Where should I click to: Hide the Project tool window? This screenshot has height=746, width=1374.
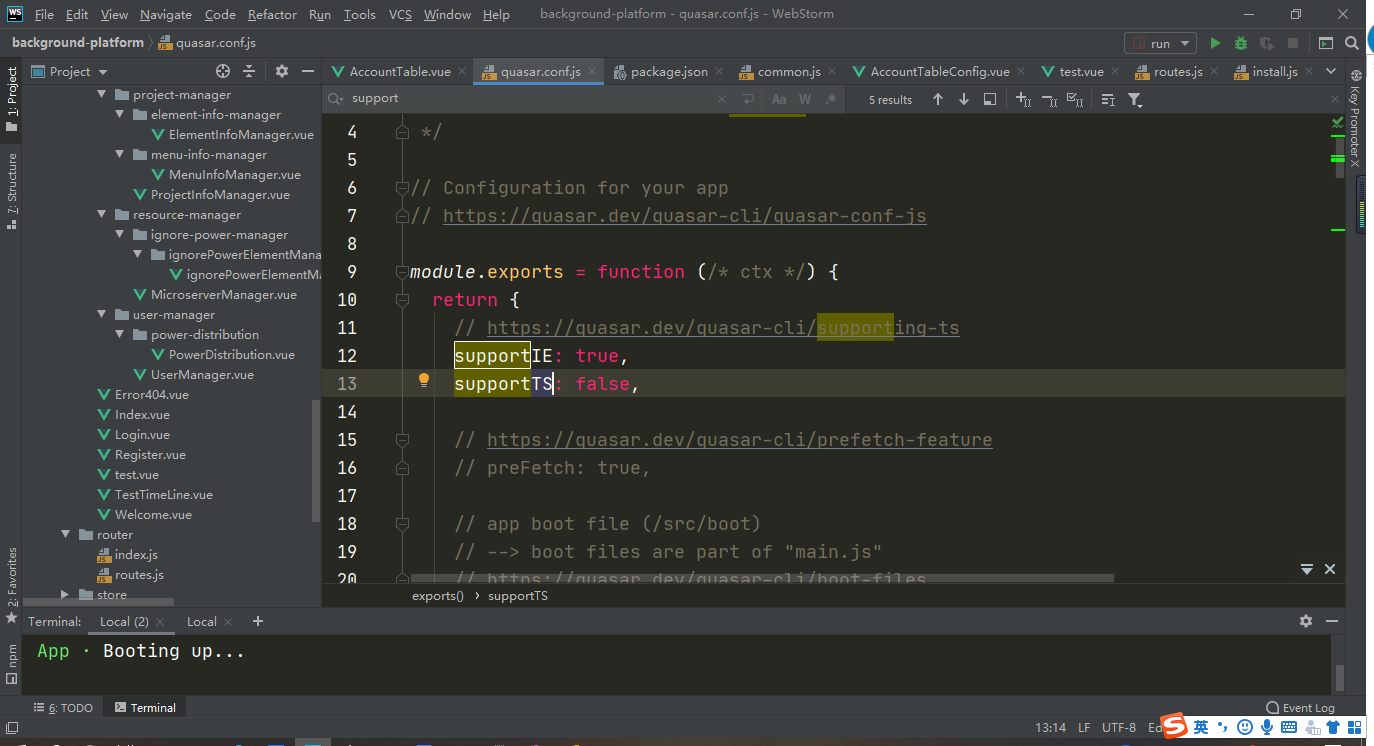(308, 71)
